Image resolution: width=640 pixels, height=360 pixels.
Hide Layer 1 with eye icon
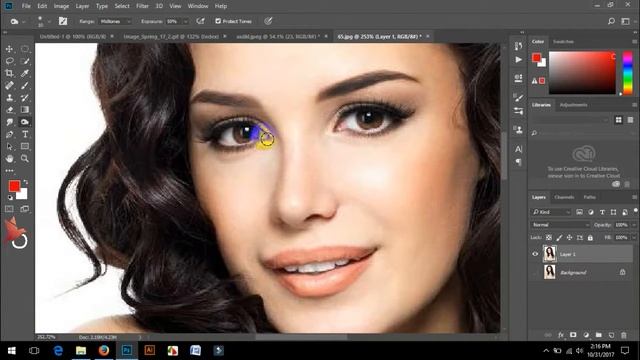[x=535, y=254]
